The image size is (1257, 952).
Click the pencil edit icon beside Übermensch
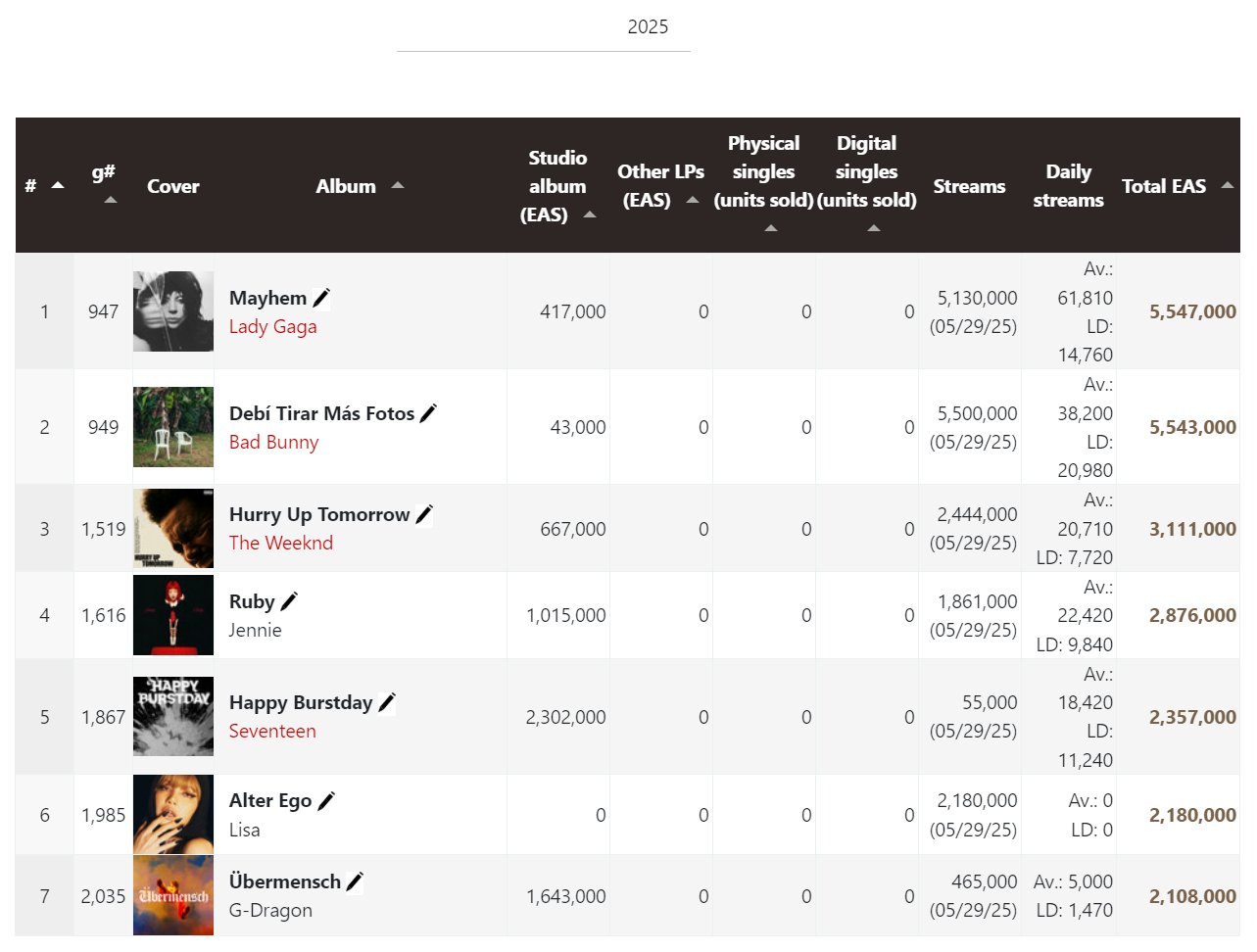point(355,881)
